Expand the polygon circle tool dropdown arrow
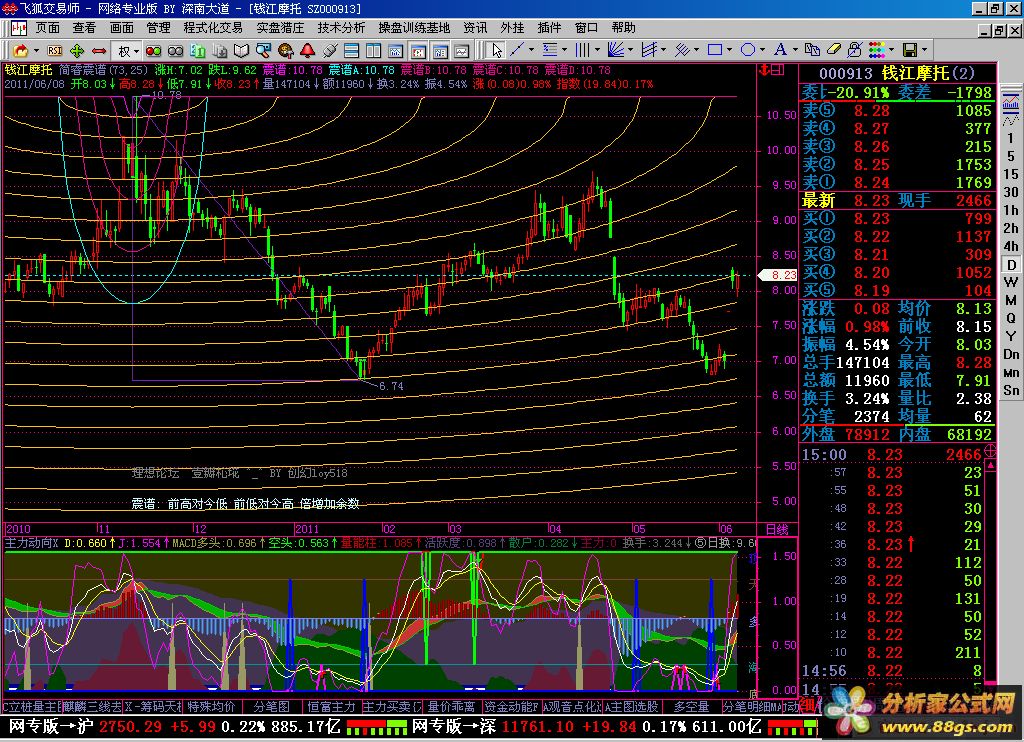 click(x=762, y=50)
